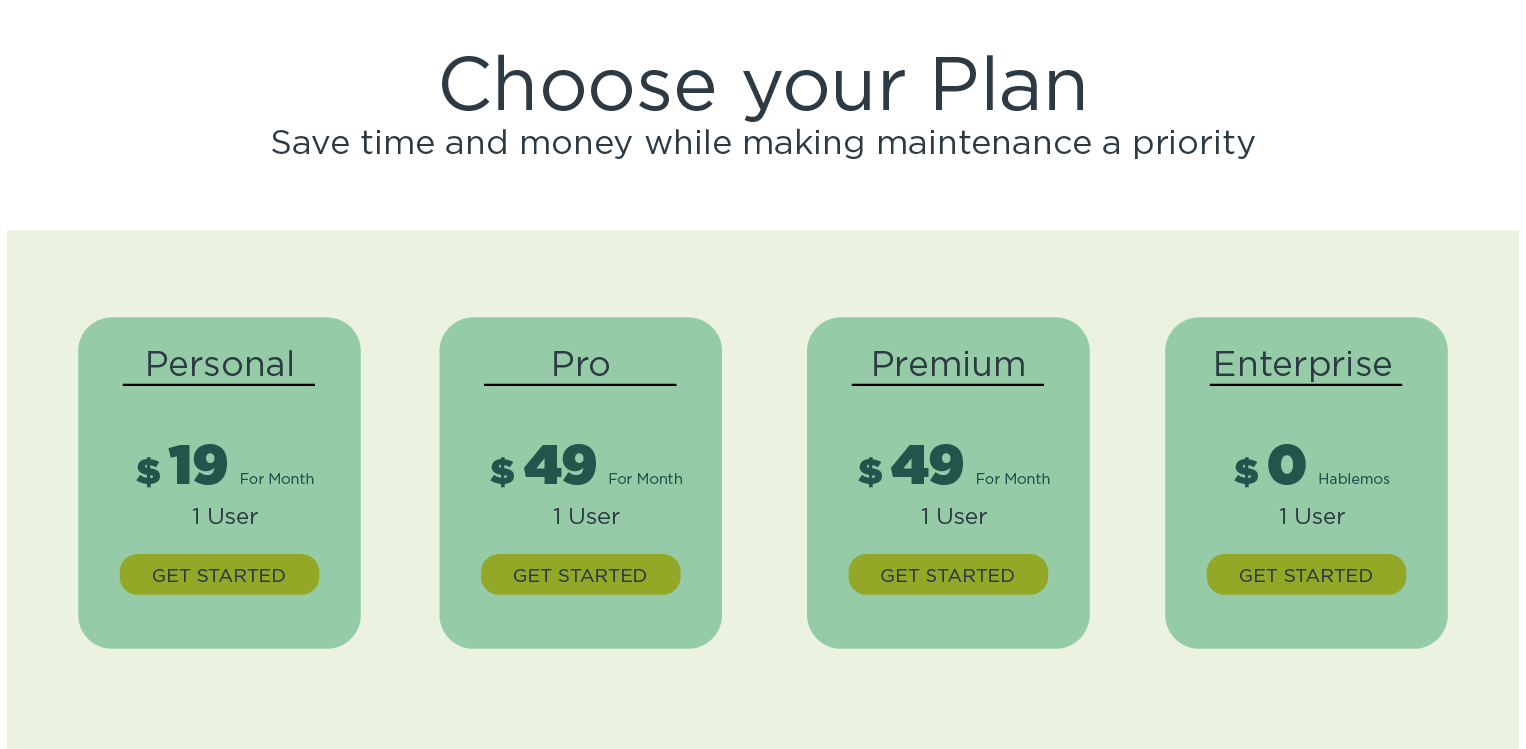Click Get Started on the Premium plan
The height and width of the screenshot is (749, 1526).
click(x=948, y=575)
